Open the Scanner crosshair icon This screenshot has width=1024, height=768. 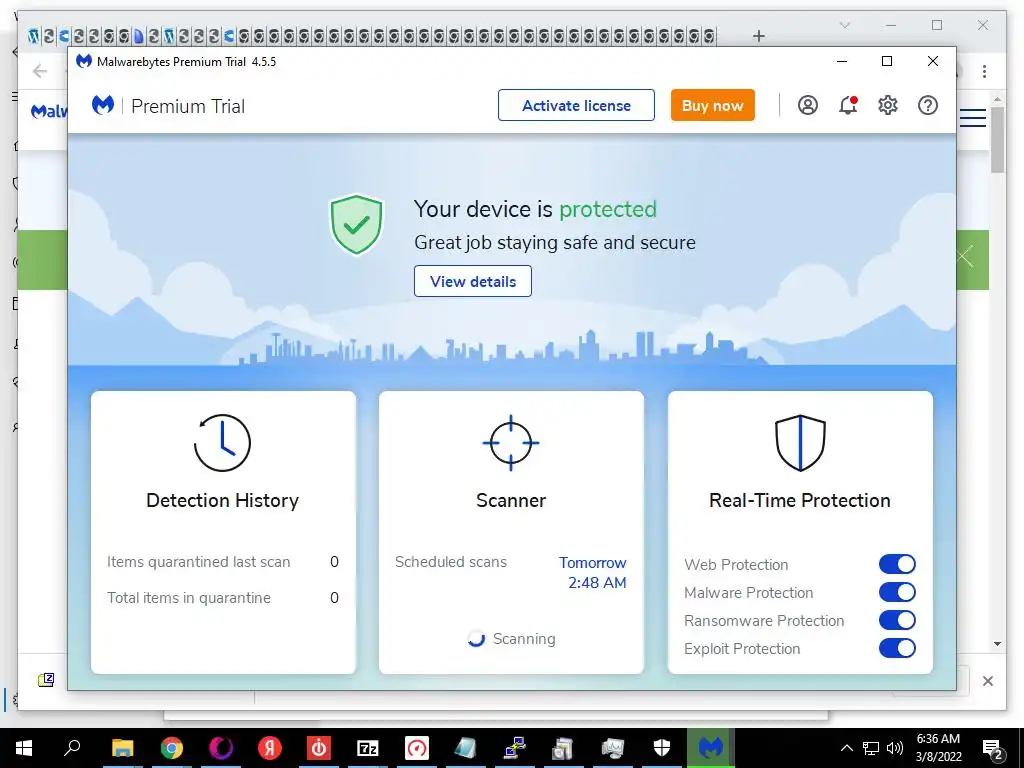pos(511,443)
